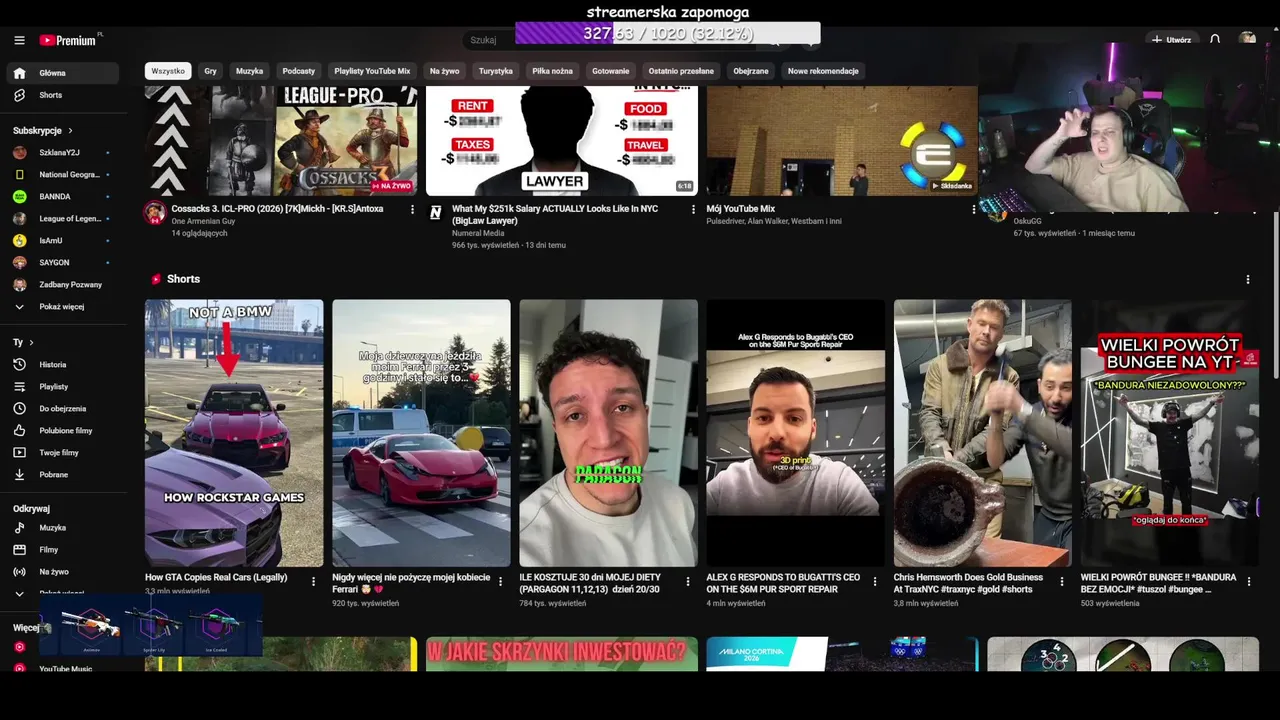
Task: Select the Na żywo filter chip
Action: pyautogui.click(x=444, y=71)
